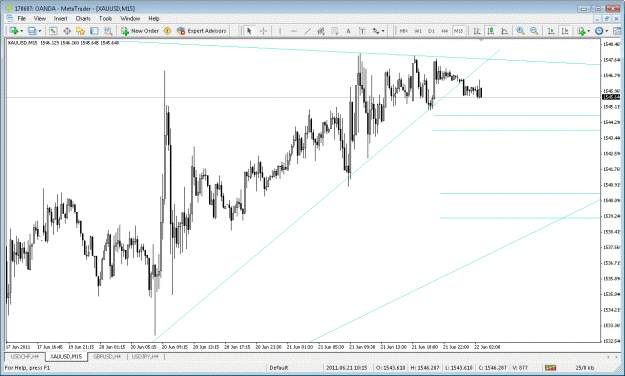Screen dimensions: 625x376
Task: Switch the timeframe to D1
Action: coord(431,31)
